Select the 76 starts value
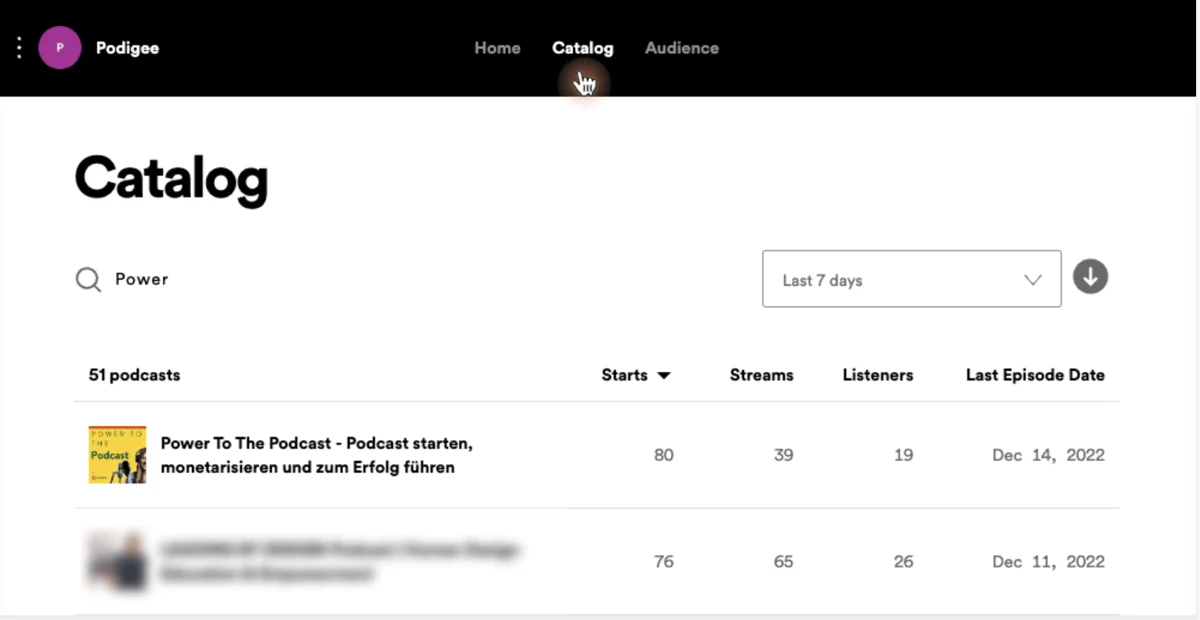The image size is (1200, 620). coord(664,562)
